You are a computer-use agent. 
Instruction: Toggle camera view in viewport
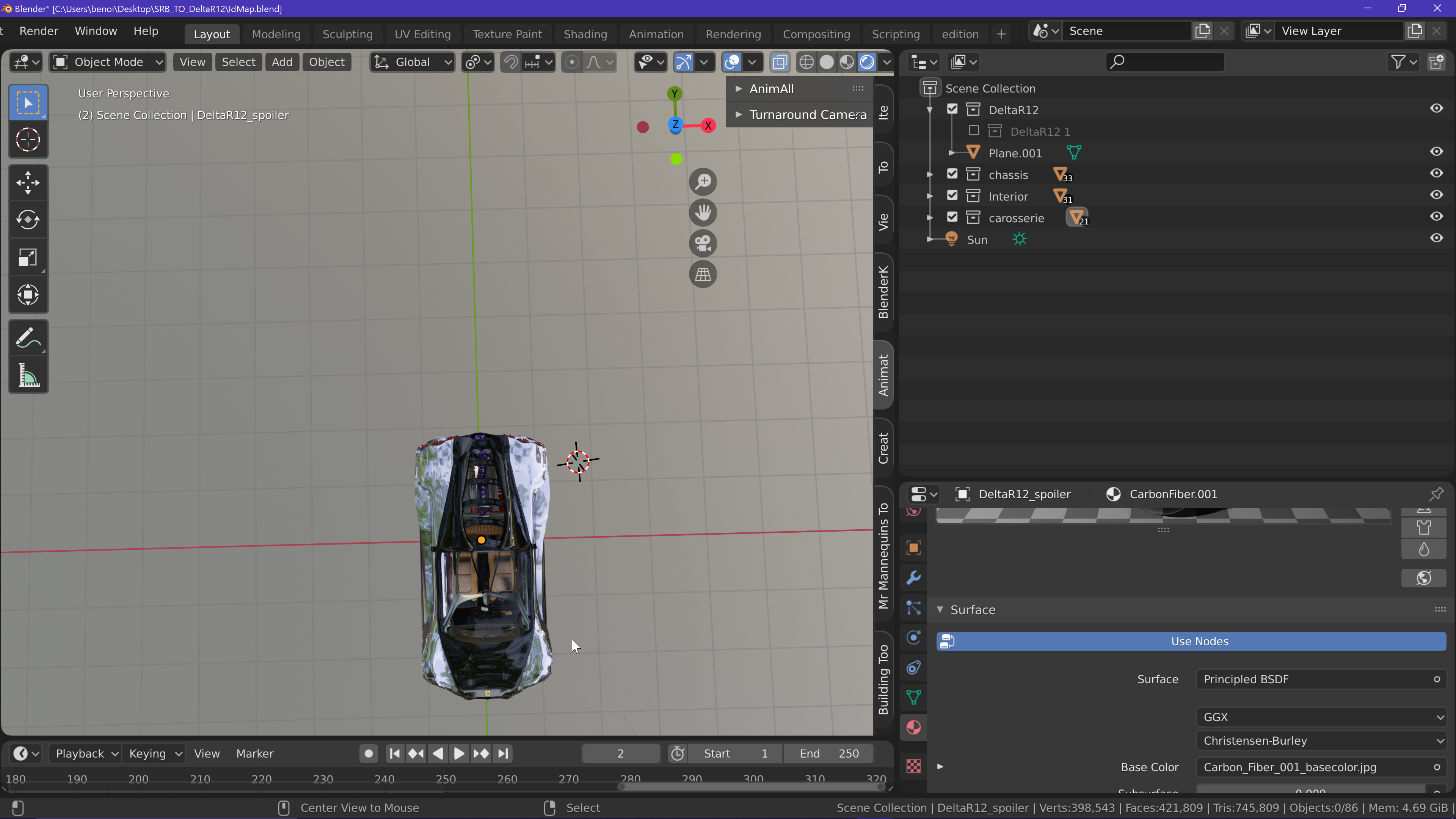[703, 243]
